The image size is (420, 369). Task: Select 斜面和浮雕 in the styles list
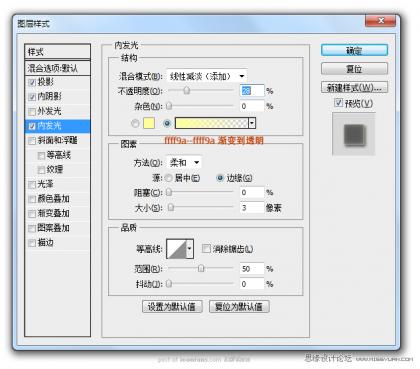57,140
